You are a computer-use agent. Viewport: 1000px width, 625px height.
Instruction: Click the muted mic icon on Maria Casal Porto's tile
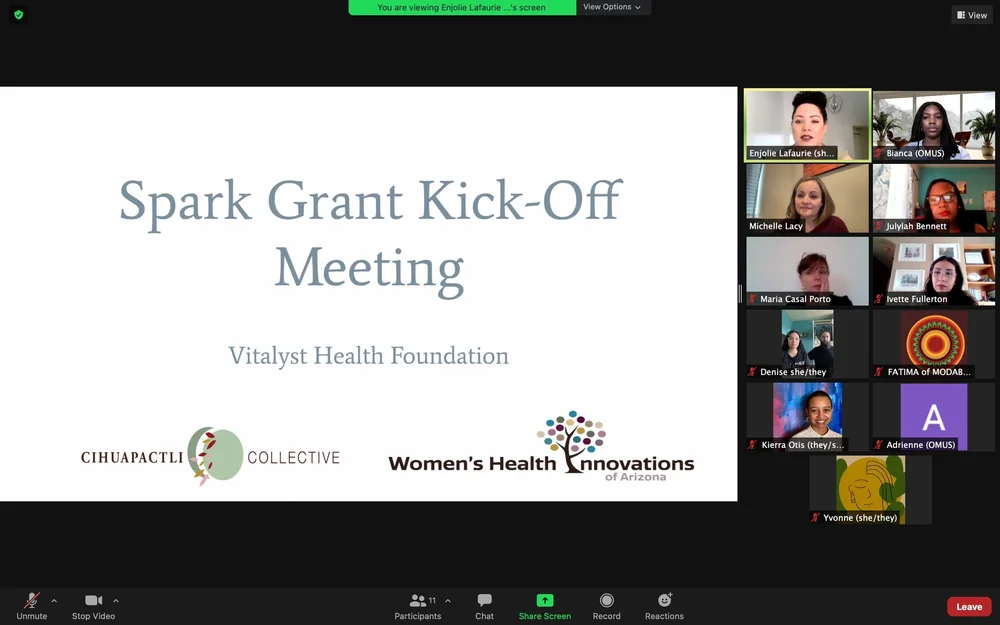753,298
